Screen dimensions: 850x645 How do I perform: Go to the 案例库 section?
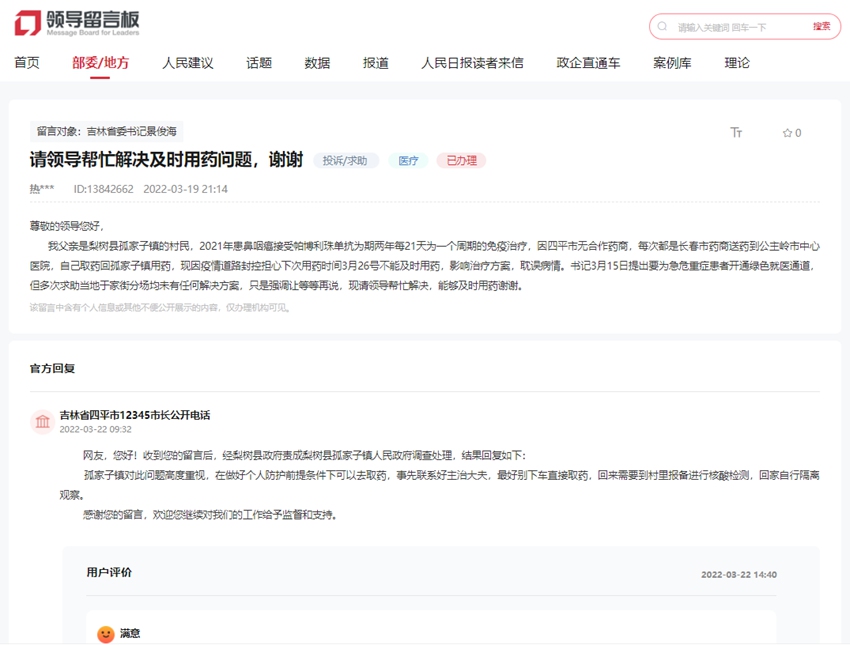673,62
